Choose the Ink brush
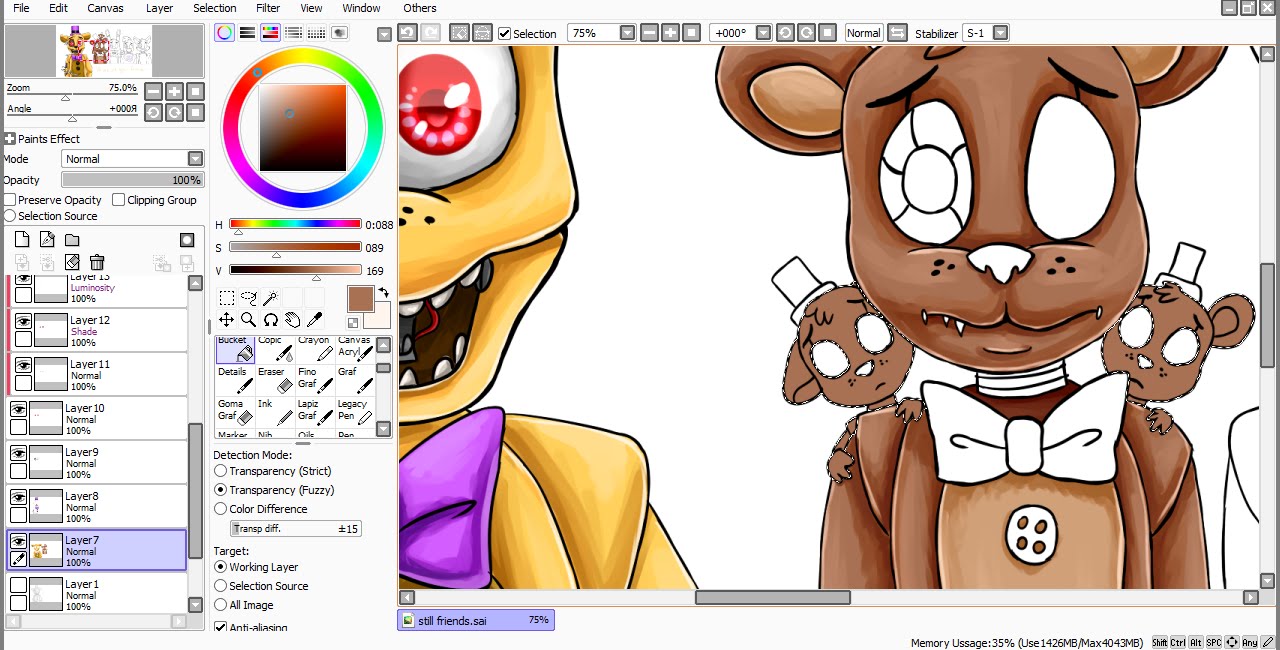This screenshot has height=650, width=1280. coord(275,413)
